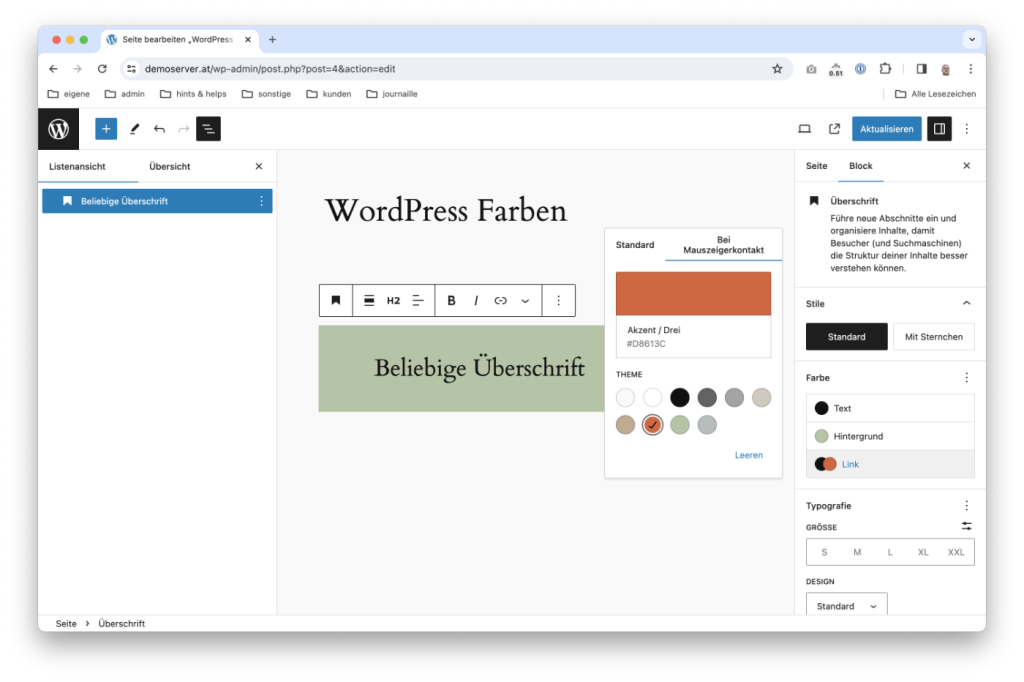
Task: Close the settings sidebar
Action: point(967,166)
